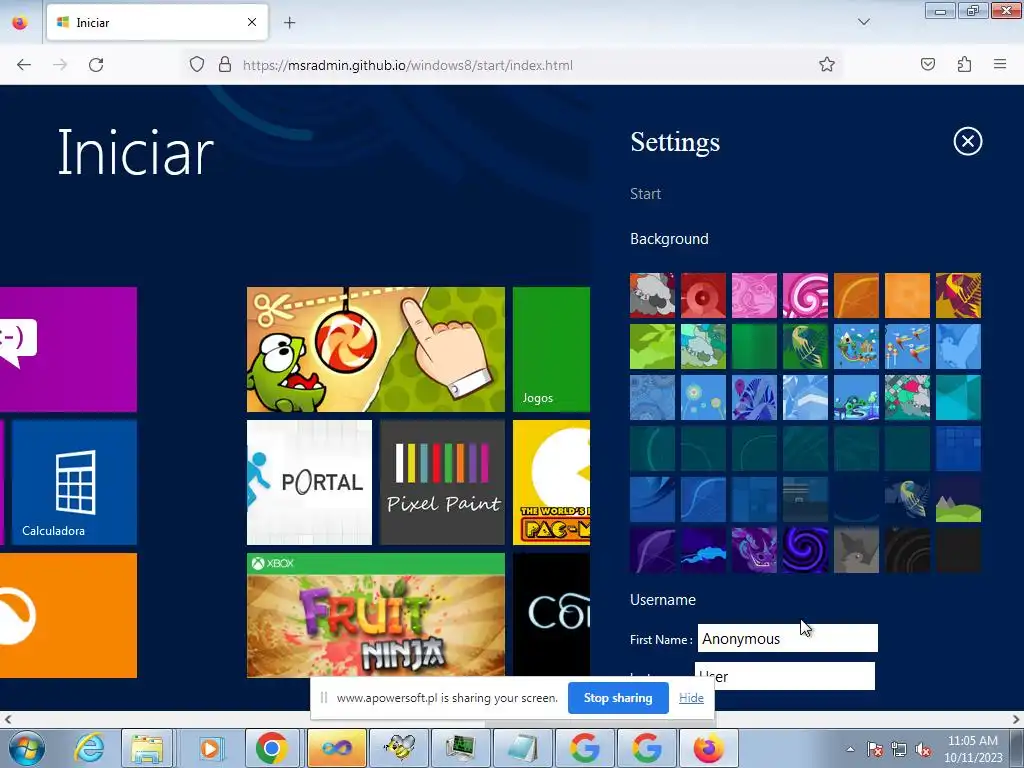
Task: Open the taskbar clock showing 11:05 AM
Action: click(972, 749)
